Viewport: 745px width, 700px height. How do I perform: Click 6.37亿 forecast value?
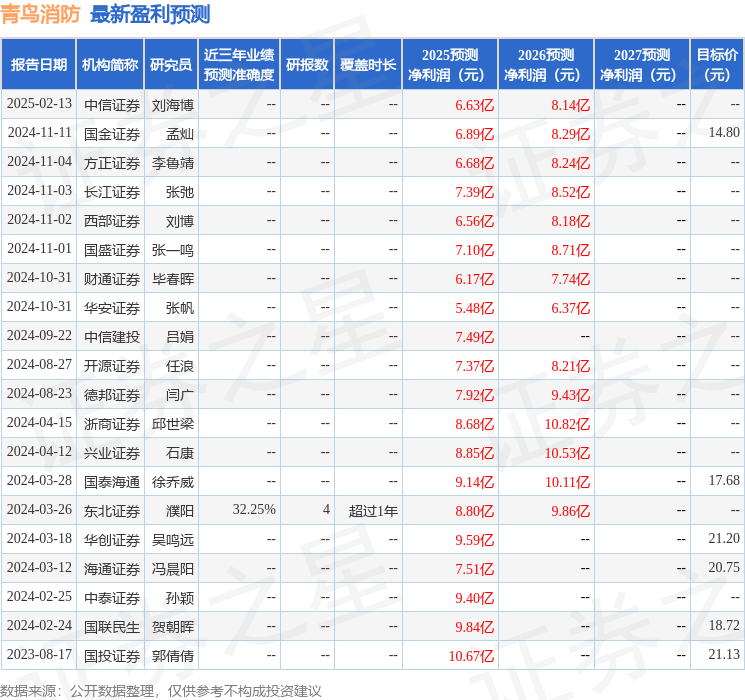click(570, 308)
